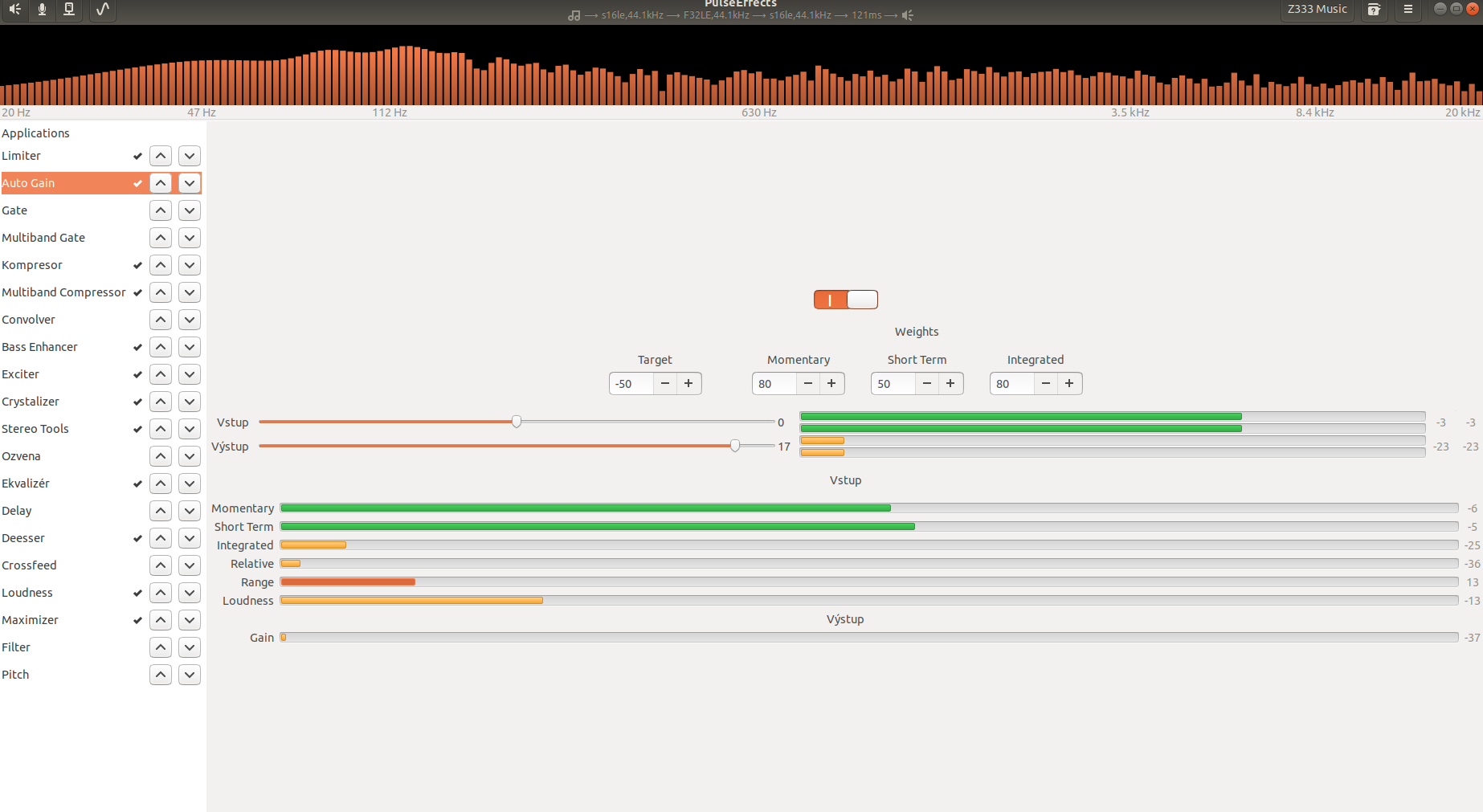Open the calibration waveform tool
Screen dimensions: 1483x812
(x=102, y=10)
